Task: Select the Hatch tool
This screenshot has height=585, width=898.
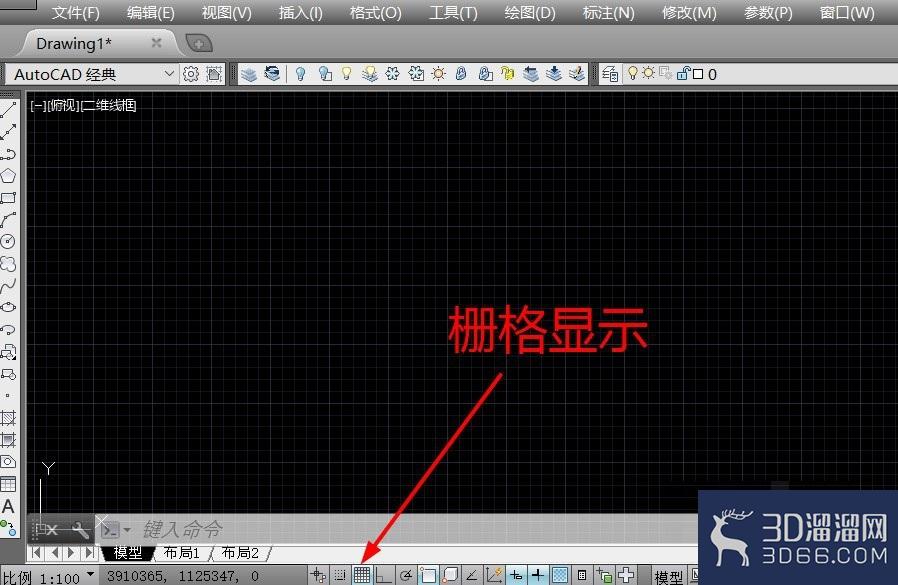Action: [8, 418]
